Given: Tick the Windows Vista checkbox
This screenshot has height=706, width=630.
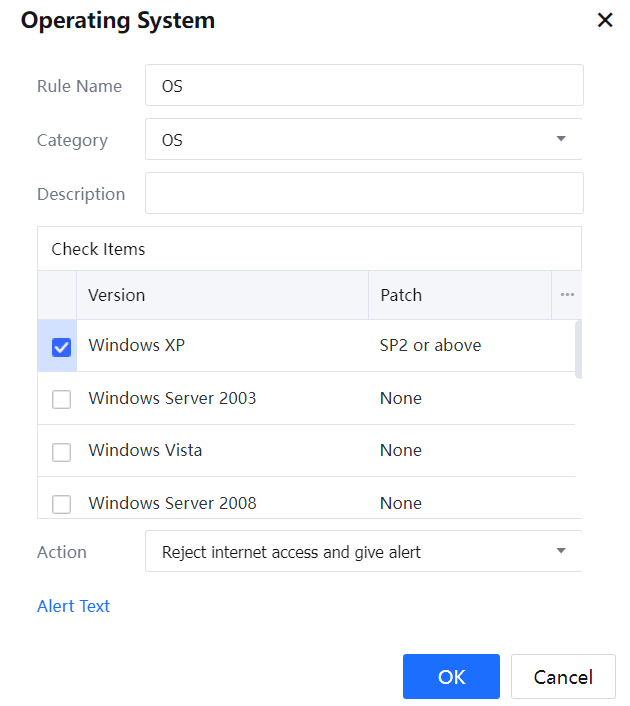Looking at the screenshot, I should [61, 451].
